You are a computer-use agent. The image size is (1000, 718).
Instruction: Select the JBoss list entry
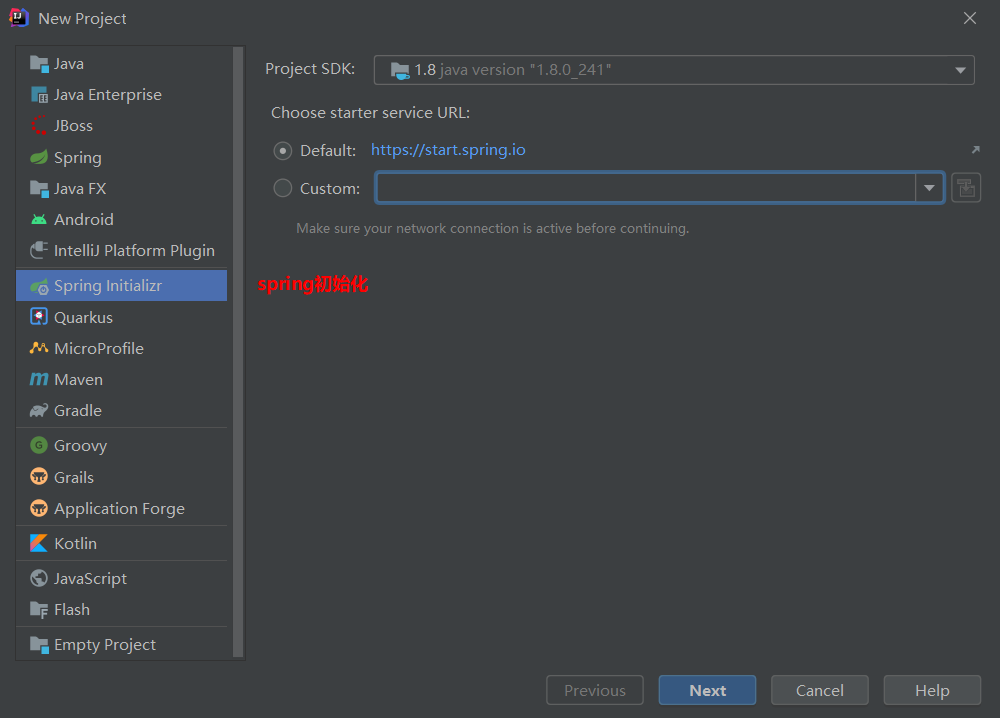[x=121, y=126]
